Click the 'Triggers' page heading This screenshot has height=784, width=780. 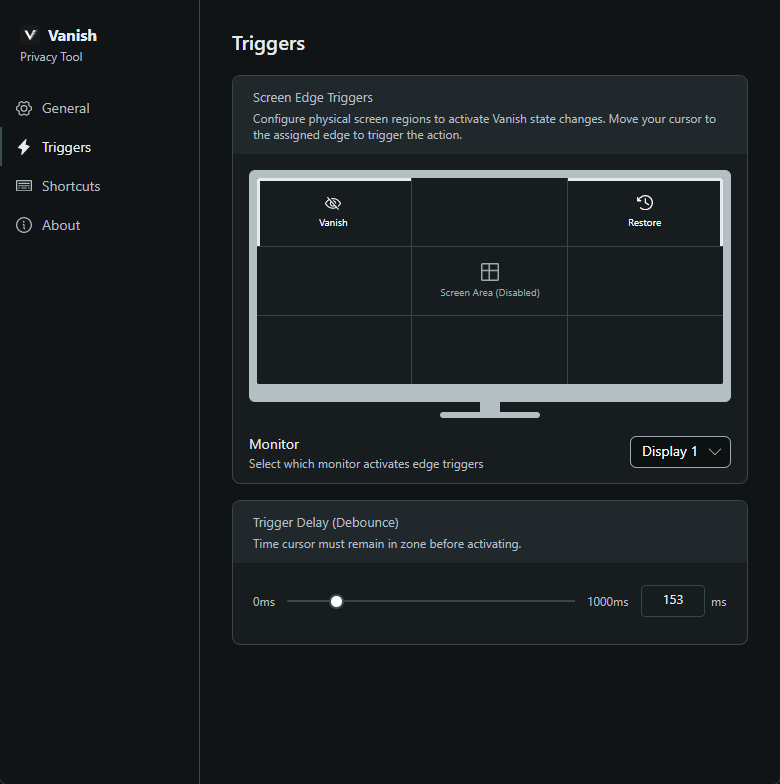[268, 44]
